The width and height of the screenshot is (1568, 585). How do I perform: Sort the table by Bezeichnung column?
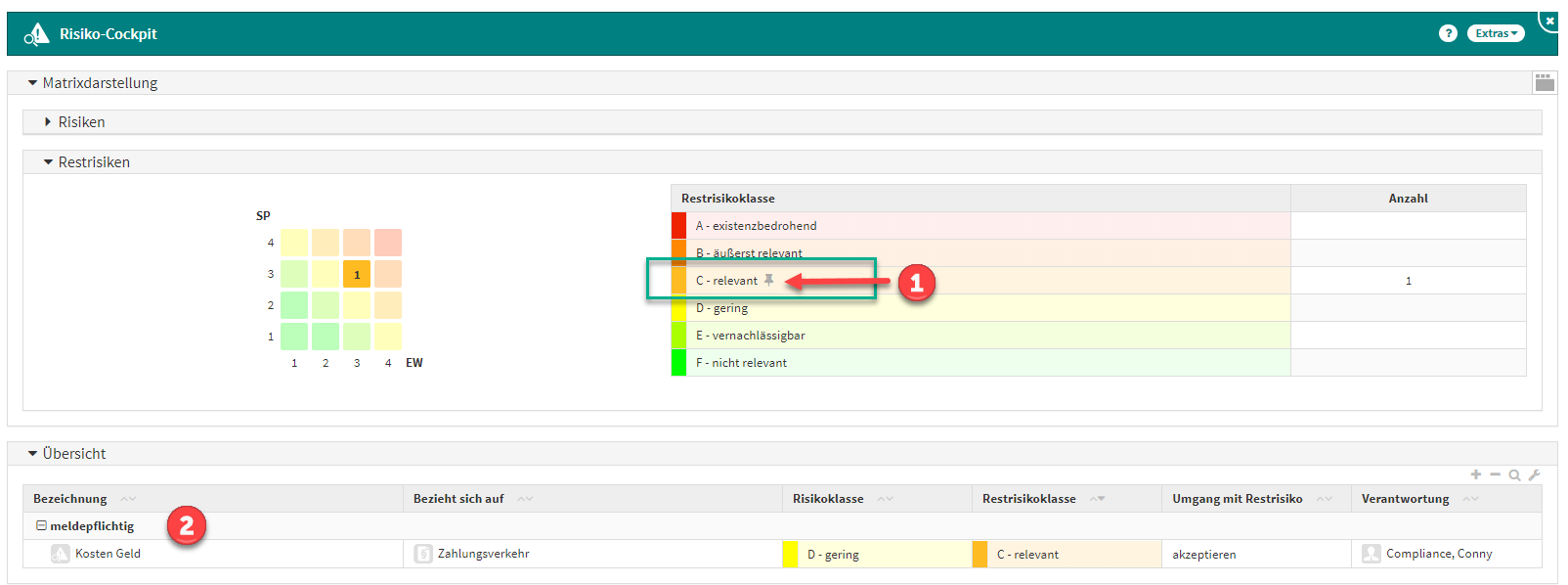coord(70,499)
